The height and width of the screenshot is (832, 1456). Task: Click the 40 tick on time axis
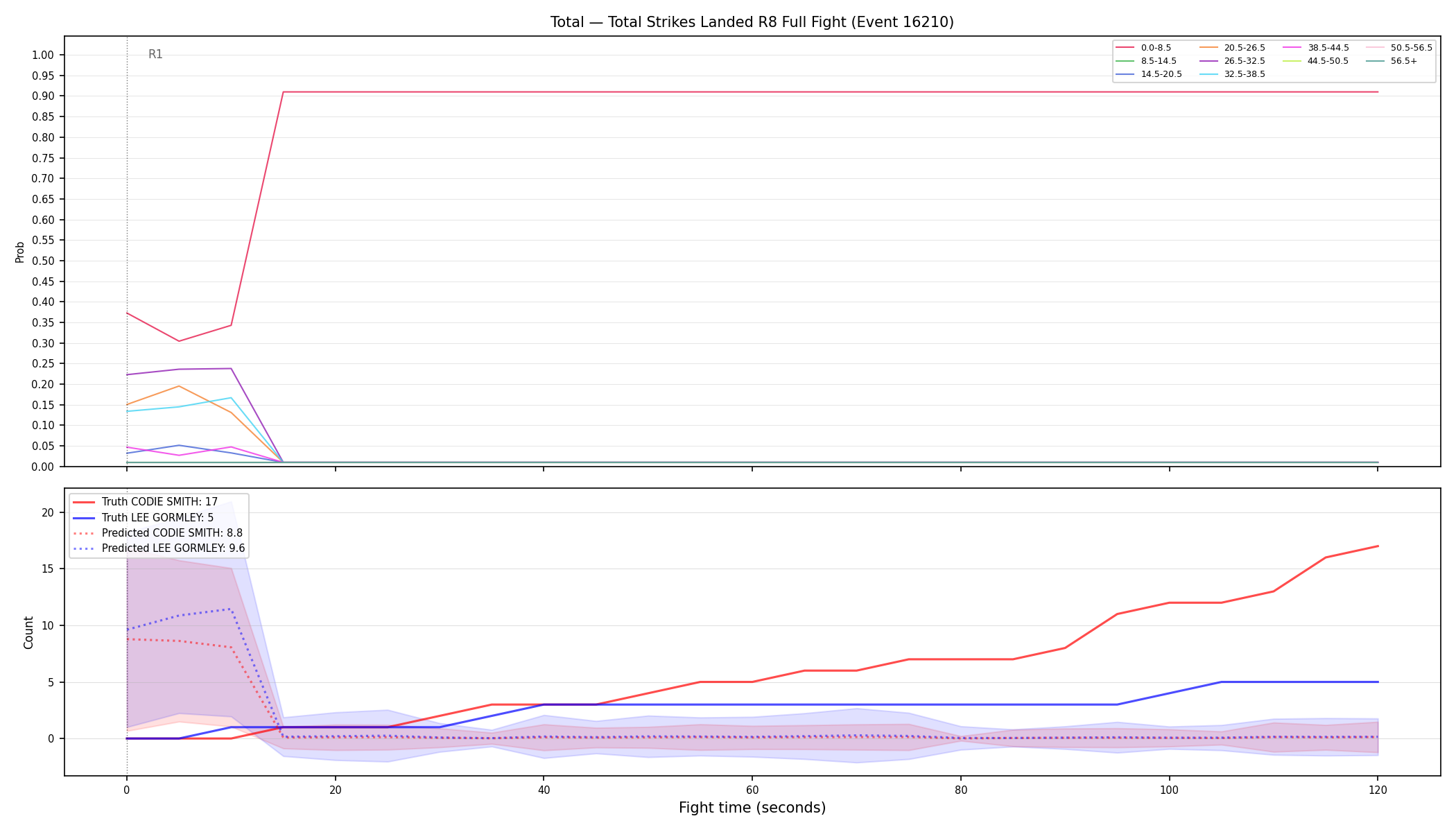pos(544,789)
